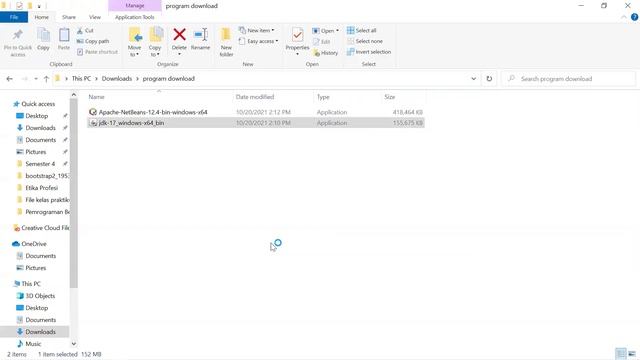This screenshot has height=360, width=640.
Task: Switch to the Home ribbon tab
Action: click(x=41, y=17)
